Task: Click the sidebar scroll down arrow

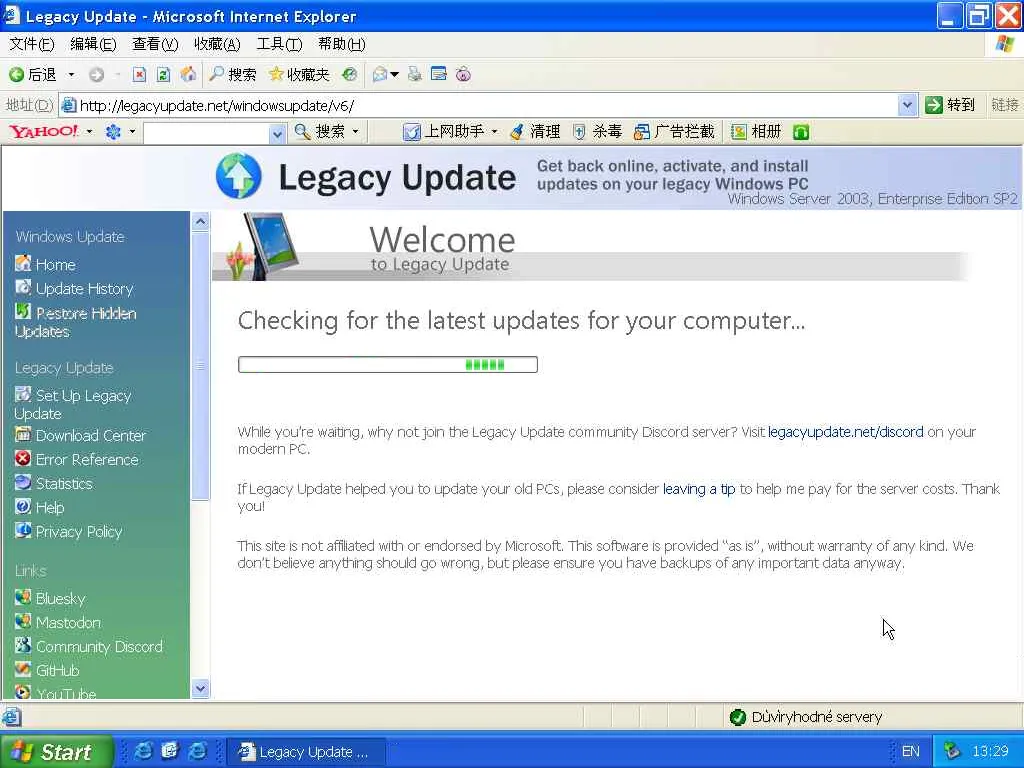Action: 200,688
